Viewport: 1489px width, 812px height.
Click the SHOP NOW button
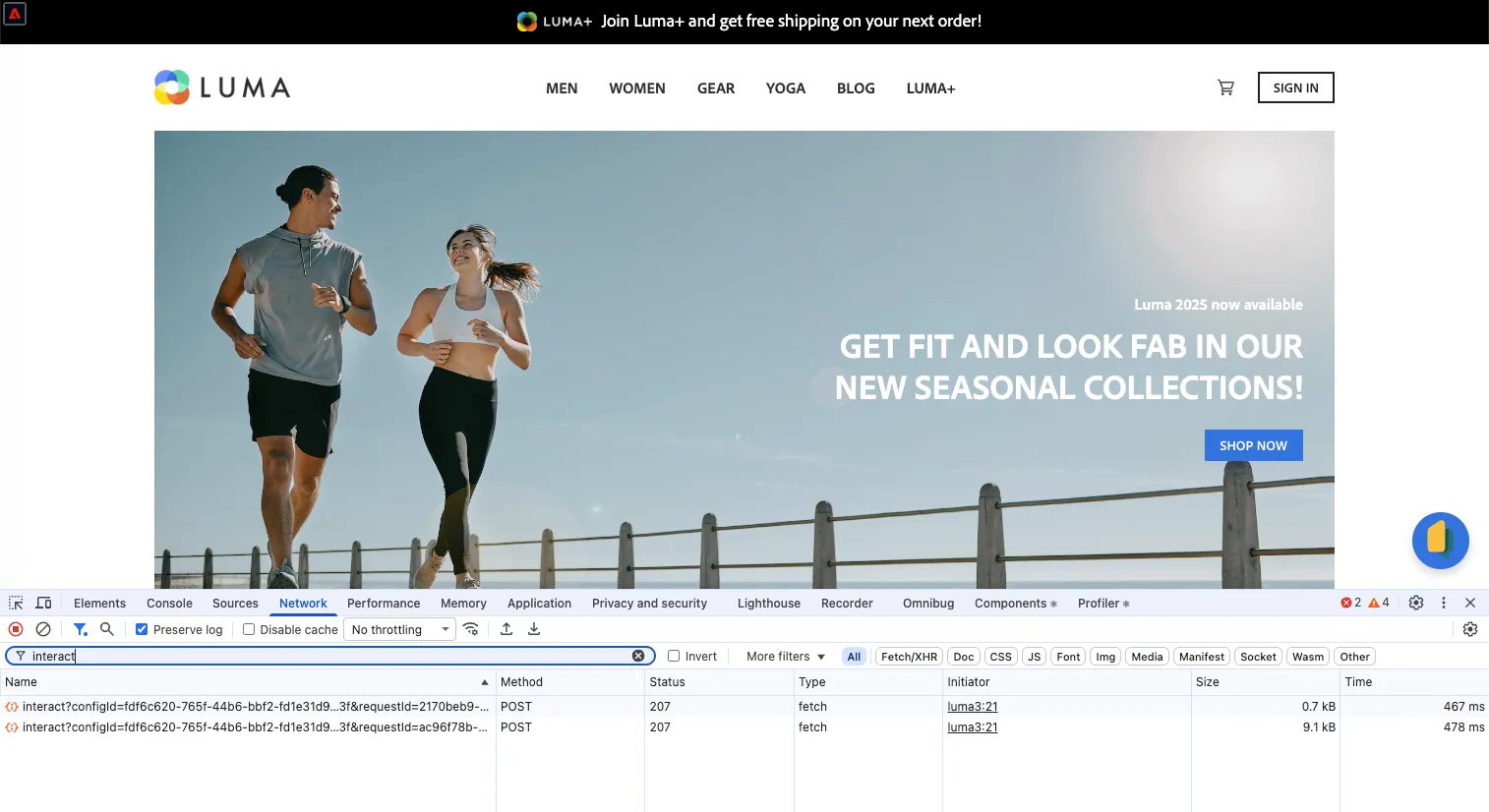point(1253,445)
